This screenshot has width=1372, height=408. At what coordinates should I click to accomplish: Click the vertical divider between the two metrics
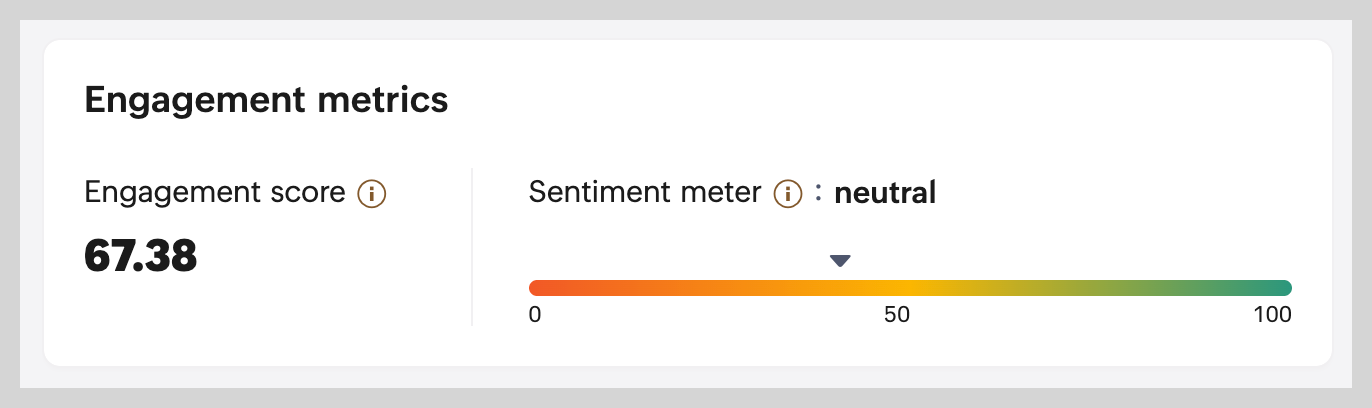pos(472,247)
